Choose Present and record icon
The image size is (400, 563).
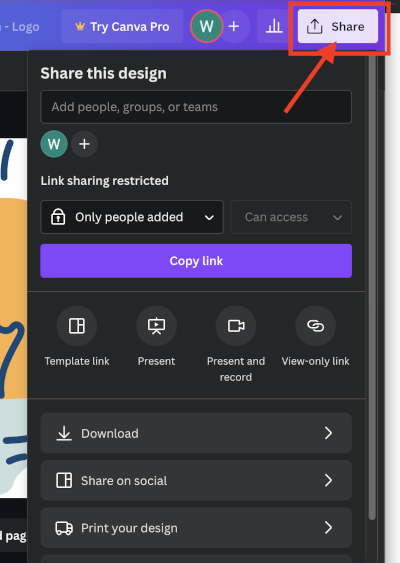tap(236, 326)
